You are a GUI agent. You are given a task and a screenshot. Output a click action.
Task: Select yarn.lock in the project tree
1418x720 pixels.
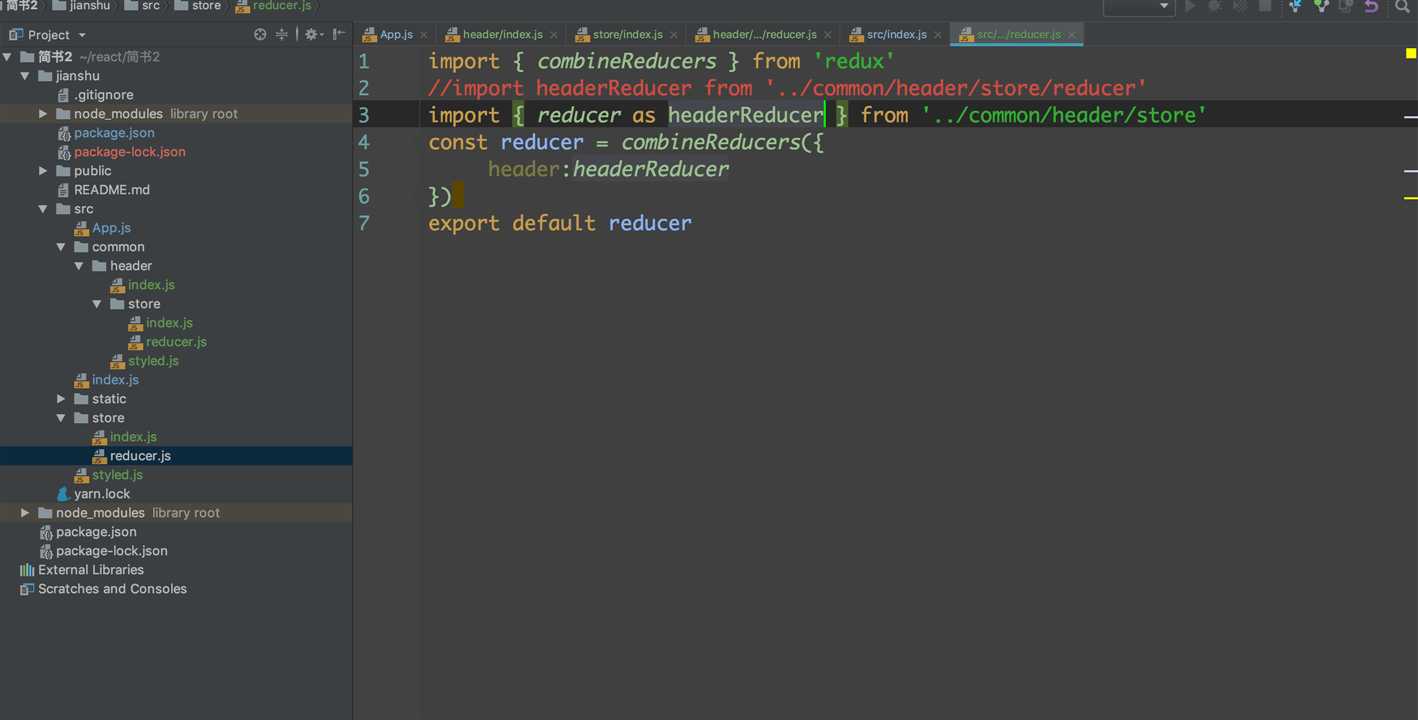(102, 494)
